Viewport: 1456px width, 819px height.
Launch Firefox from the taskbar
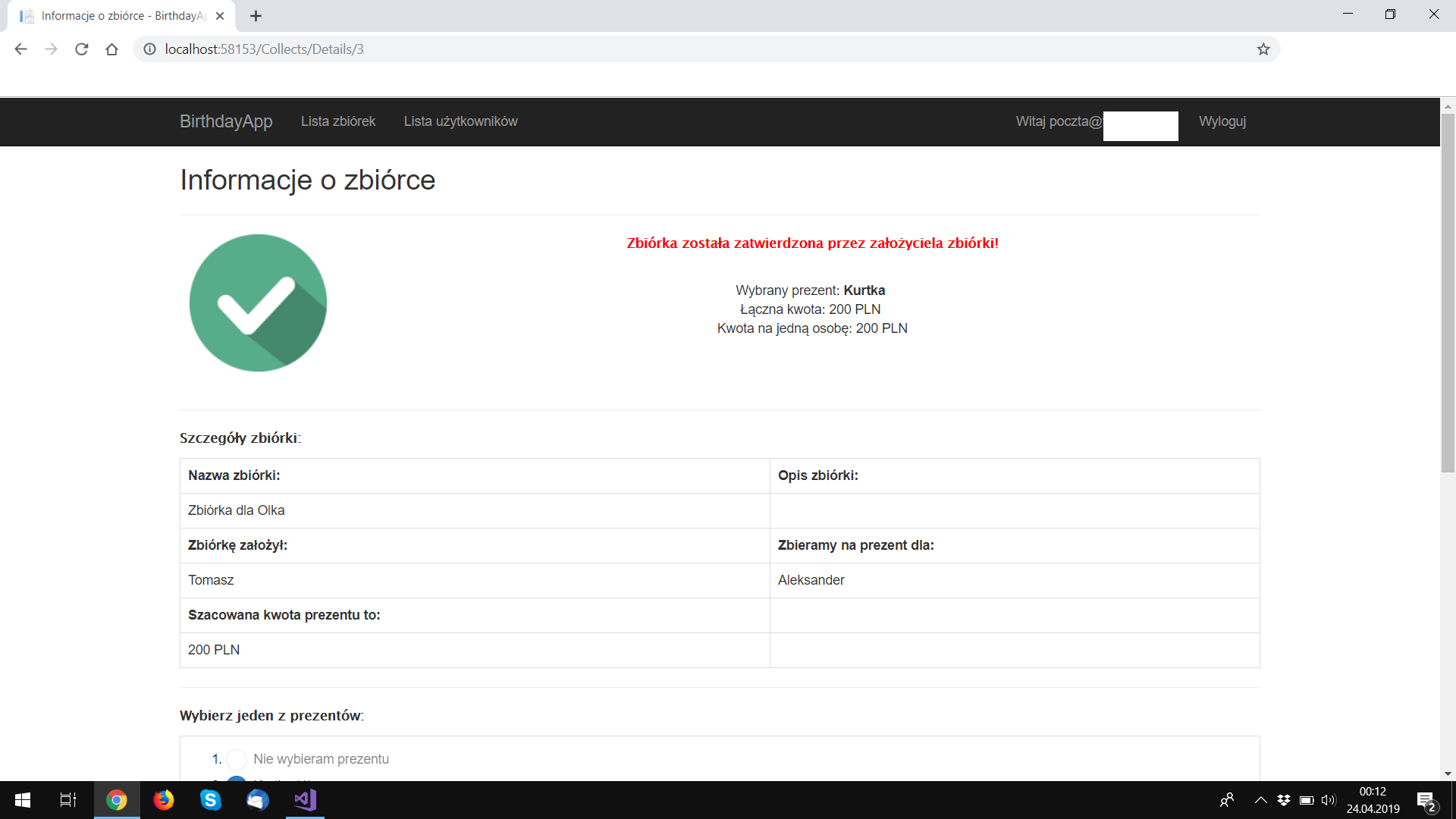(163, 800)
